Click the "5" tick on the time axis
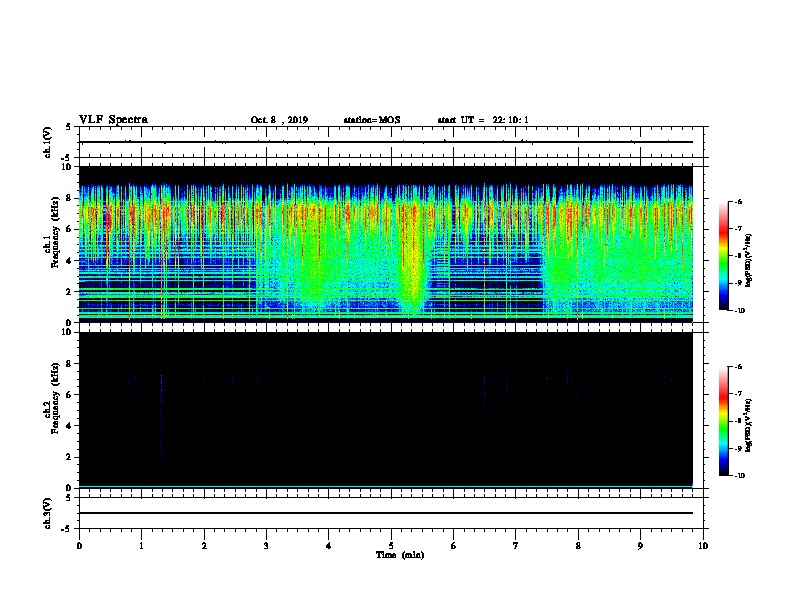 (391, 546)
